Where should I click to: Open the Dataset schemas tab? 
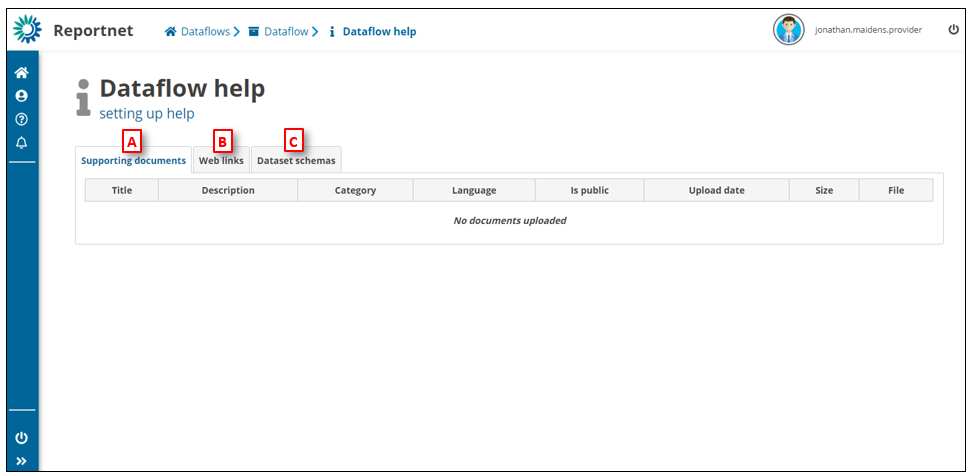296,160
